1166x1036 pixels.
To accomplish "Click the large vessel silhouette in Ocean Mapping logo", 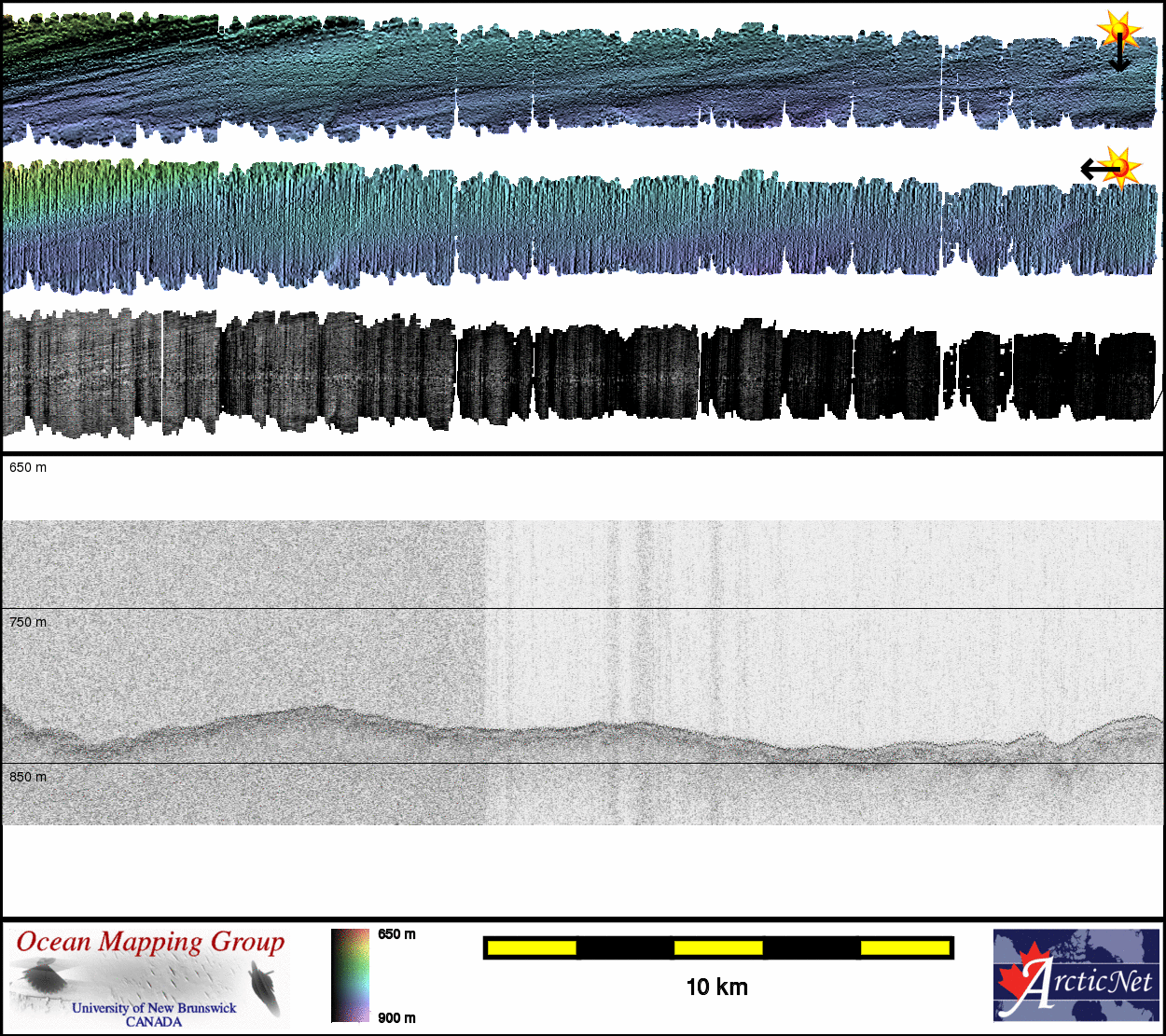I will click(x=42, y=981).
